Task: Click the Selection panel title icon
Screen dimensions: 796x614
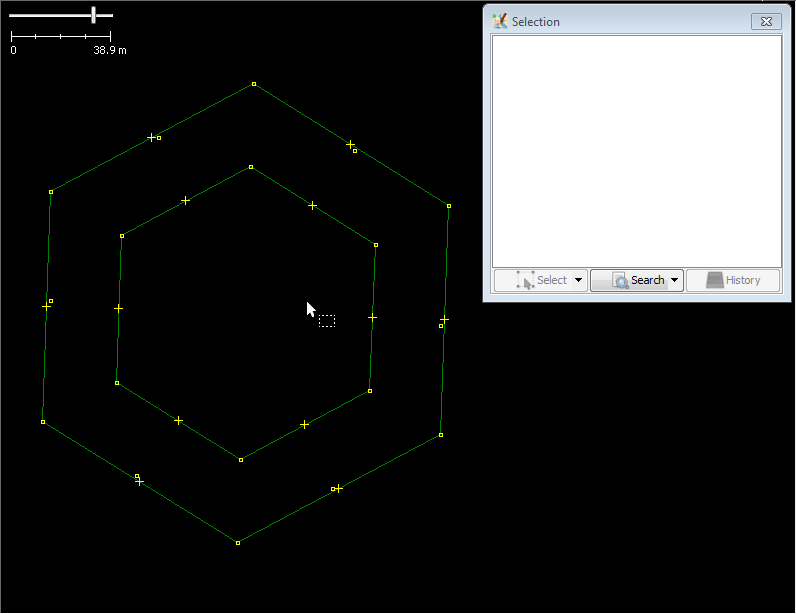Action: (500, 21)
